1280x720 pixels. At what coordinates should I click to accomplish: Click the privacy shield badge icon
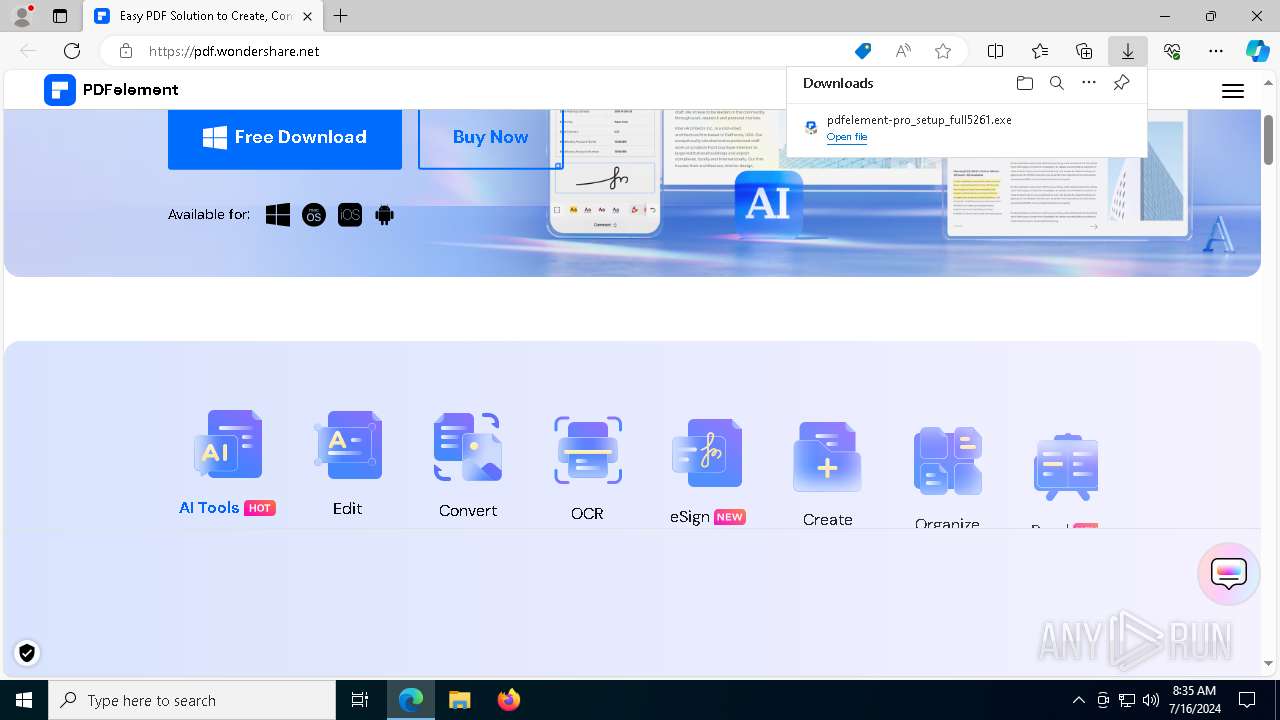pos(27,653)
